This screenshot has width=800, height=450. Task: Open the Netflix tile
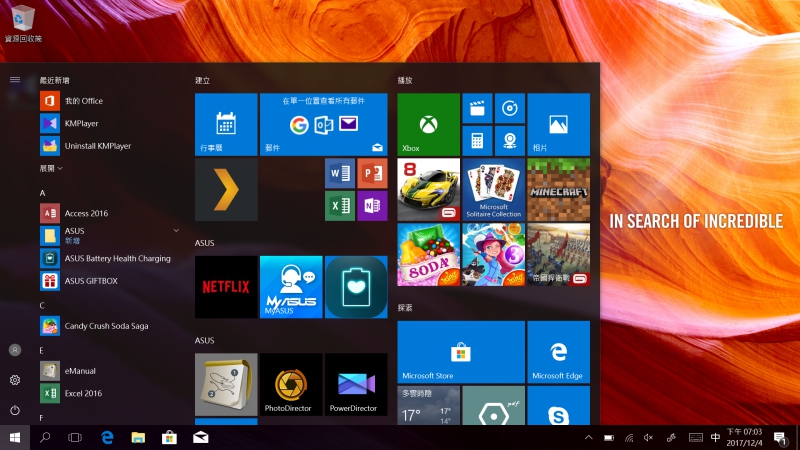pyautogui.click(x=226, y=287)
